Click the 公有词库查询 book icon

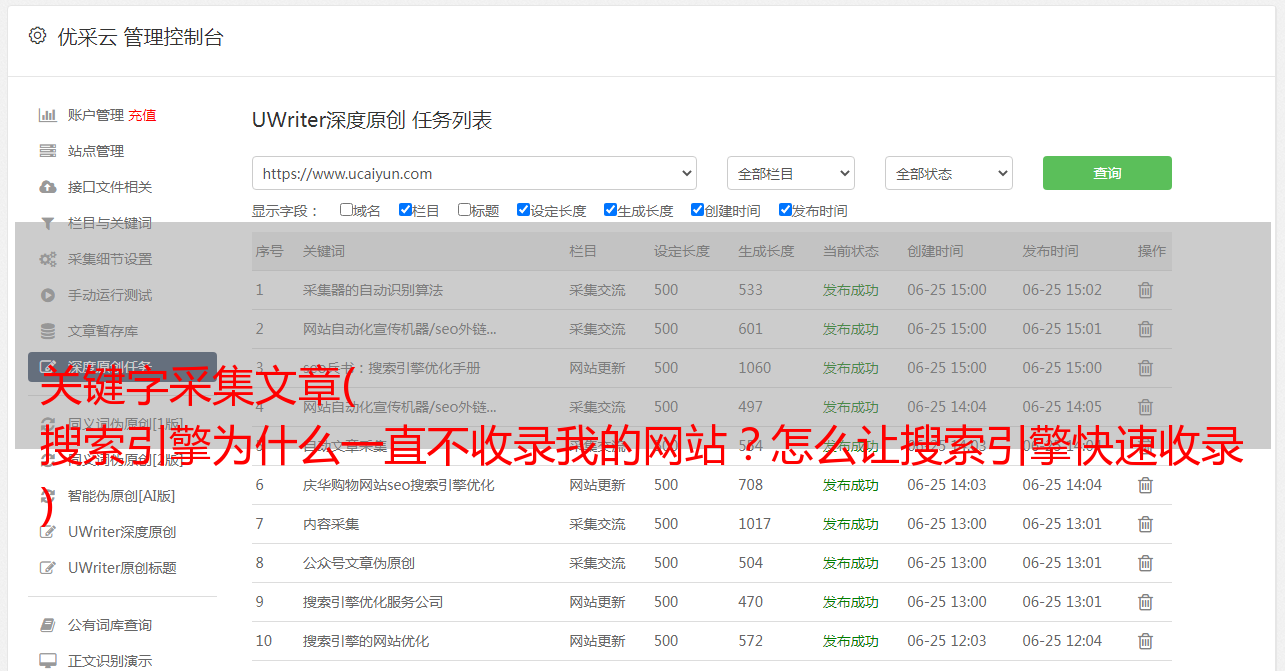point(47,625)
